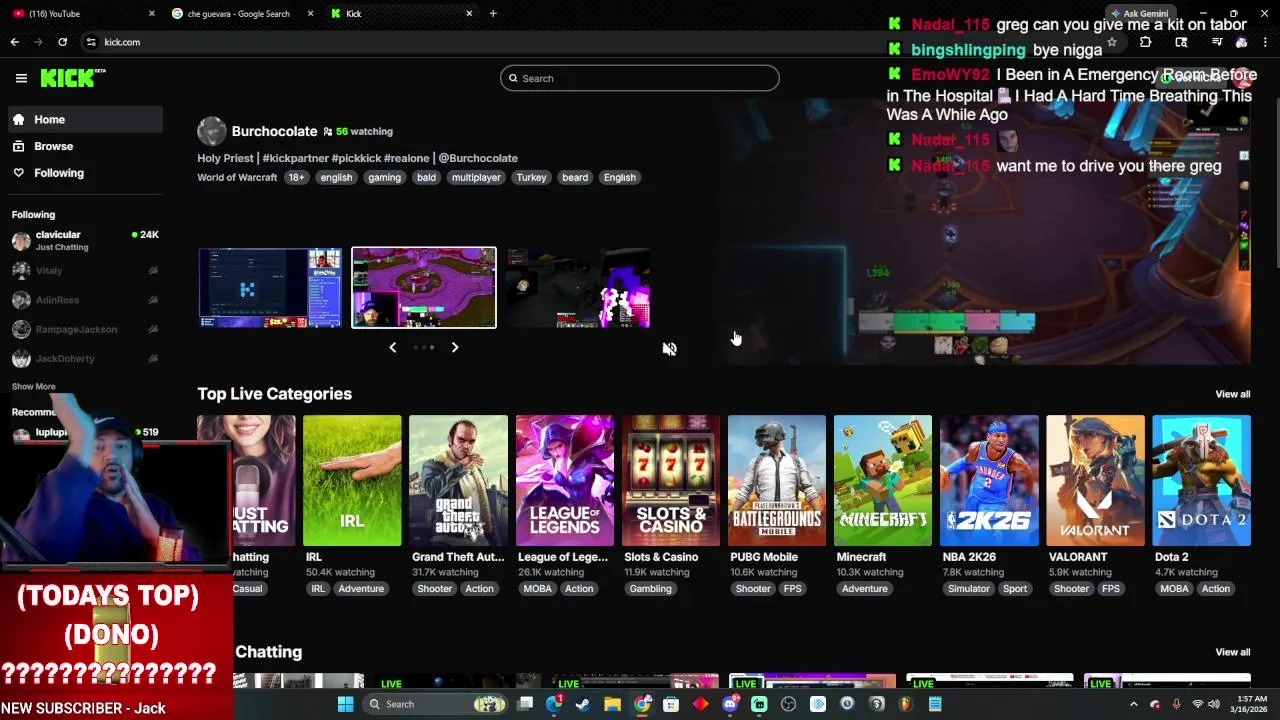Open Chrome media control icon
Image resolution: width=1280 pixels, height=720 pixels.
[1217, 42]
